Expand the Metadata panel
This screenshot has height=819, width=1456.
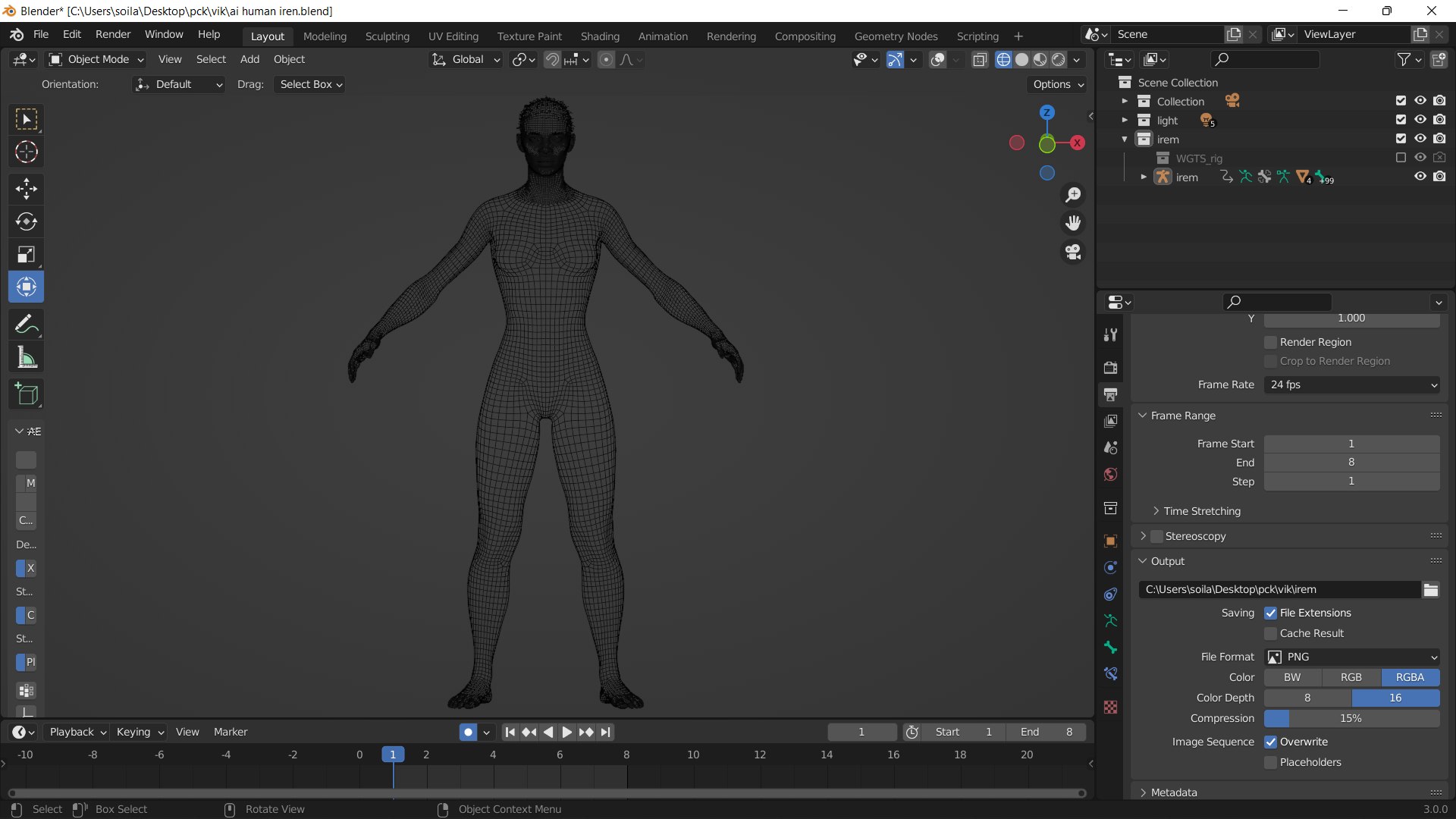point(1173,792)
